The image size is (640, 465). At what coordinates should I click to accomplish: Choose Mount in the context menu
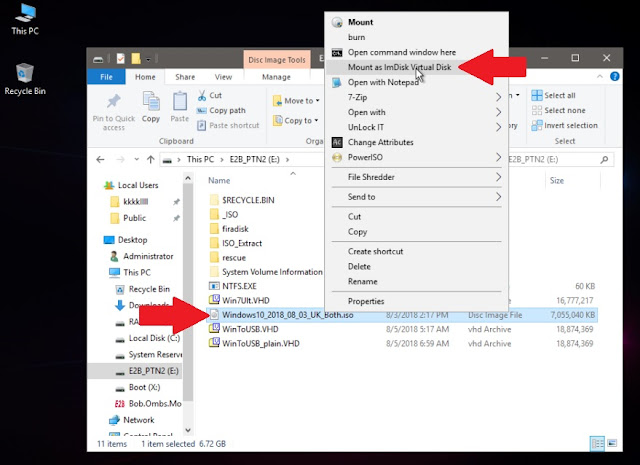pyautogui.click(x=416, y=22)
